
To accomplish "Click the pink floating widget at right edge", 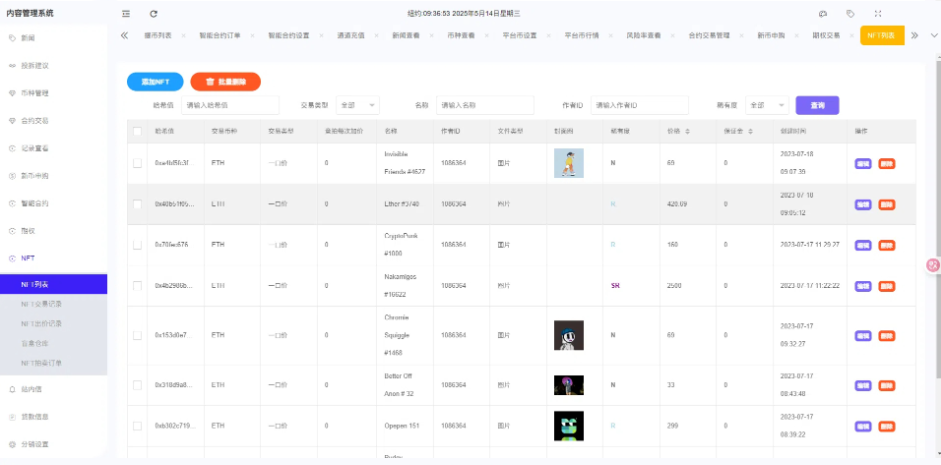I will point(933,265).
